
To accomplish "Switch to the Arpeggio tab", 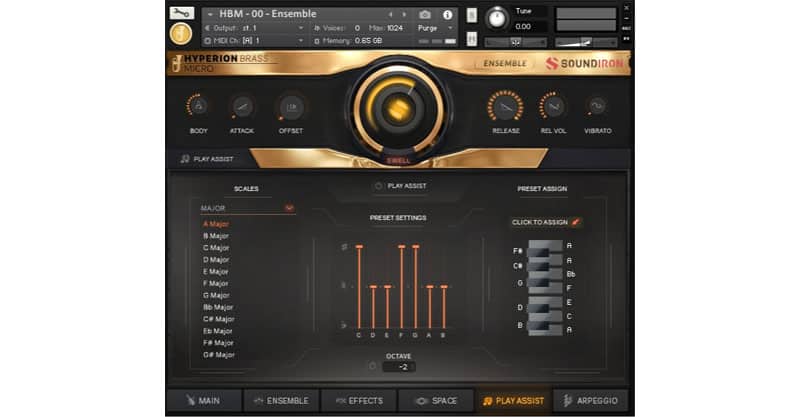I will (590, 401).
